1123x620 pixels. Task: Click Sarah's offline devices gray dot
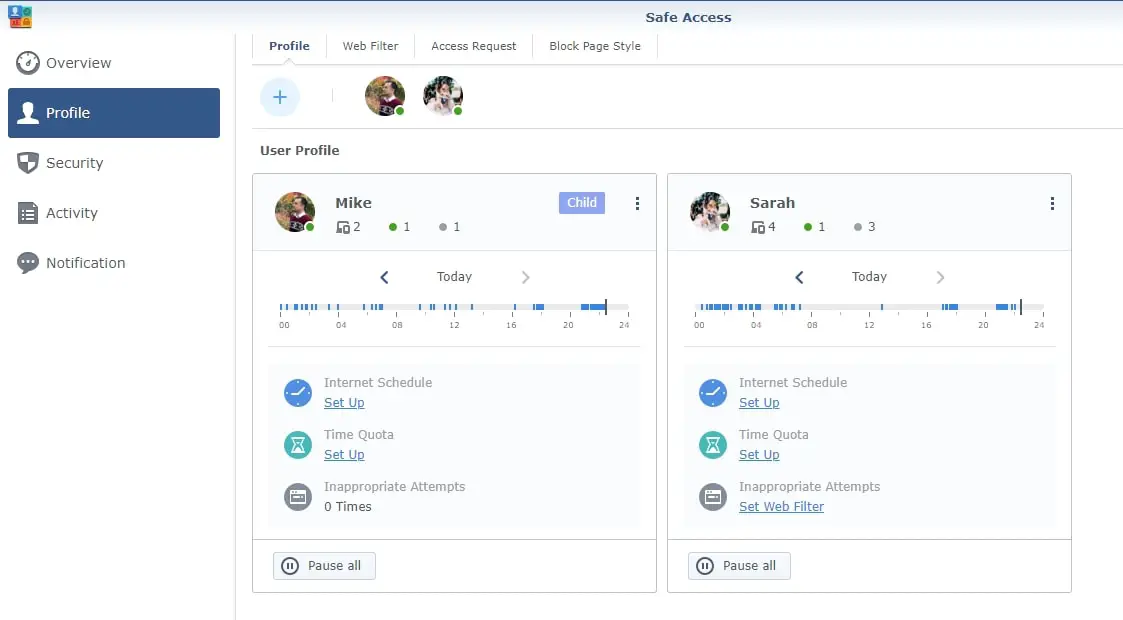tap(857, 227)
